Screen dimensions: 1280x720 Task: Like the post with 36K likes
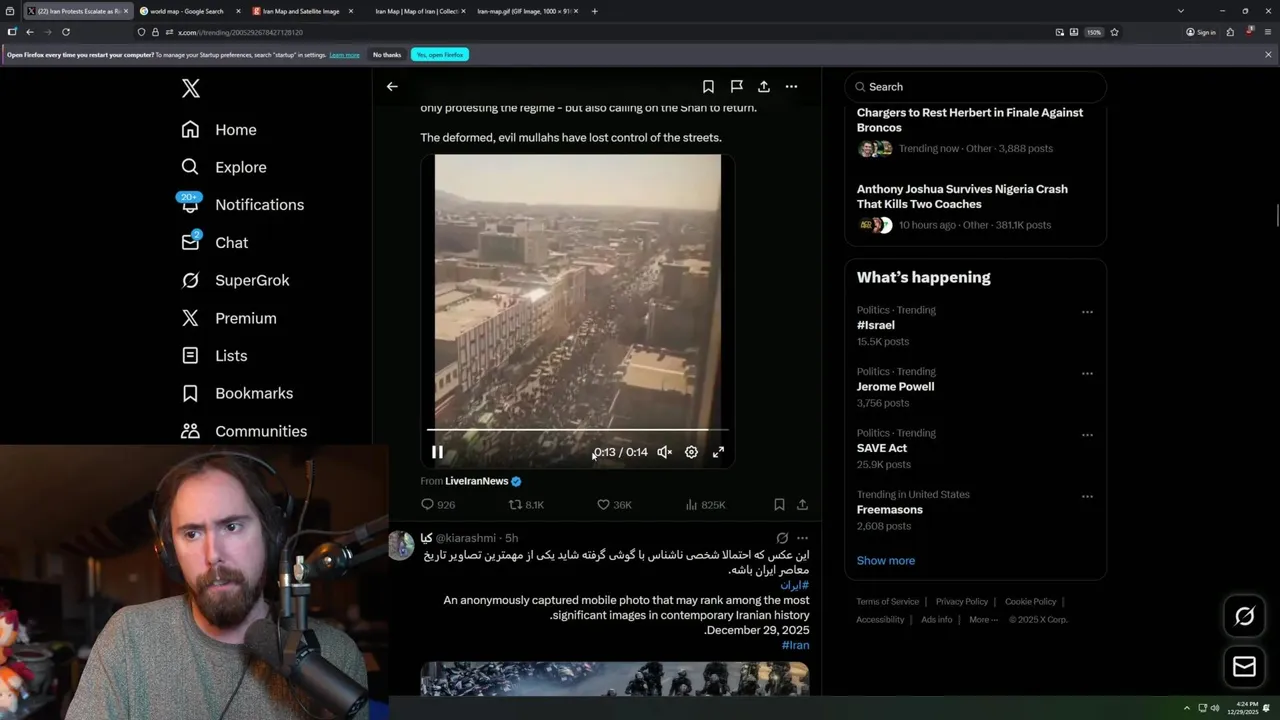coord(614,505)
